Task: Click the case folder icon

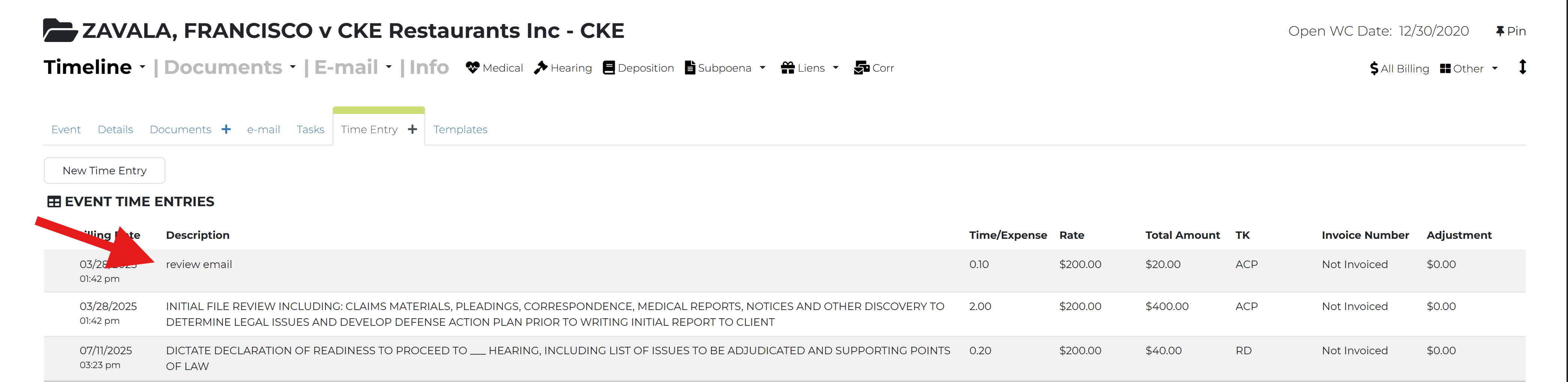Action: [x=60, y=30]
